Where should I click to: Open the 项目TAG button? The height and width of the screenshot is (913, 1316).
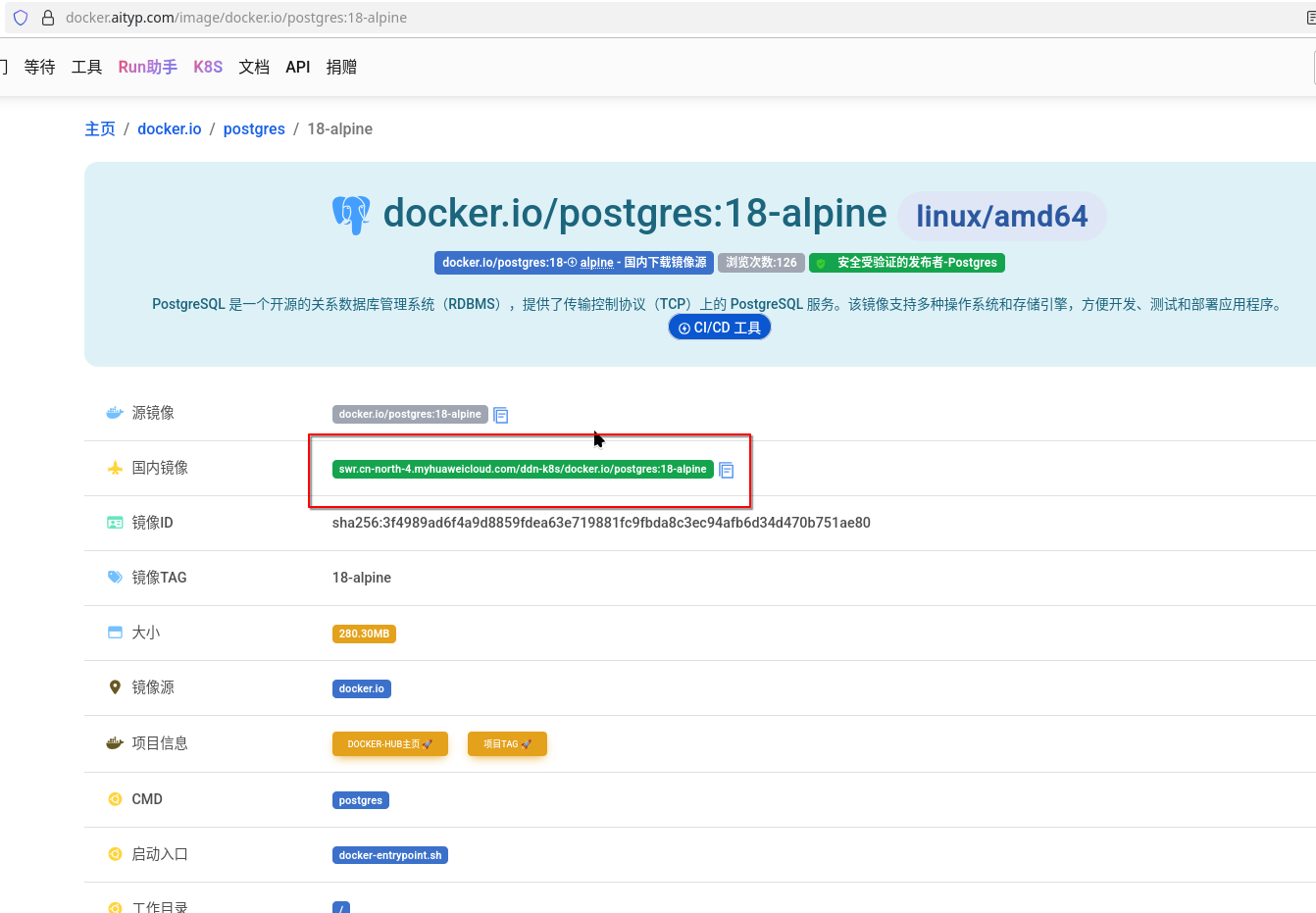click(507, 744)
